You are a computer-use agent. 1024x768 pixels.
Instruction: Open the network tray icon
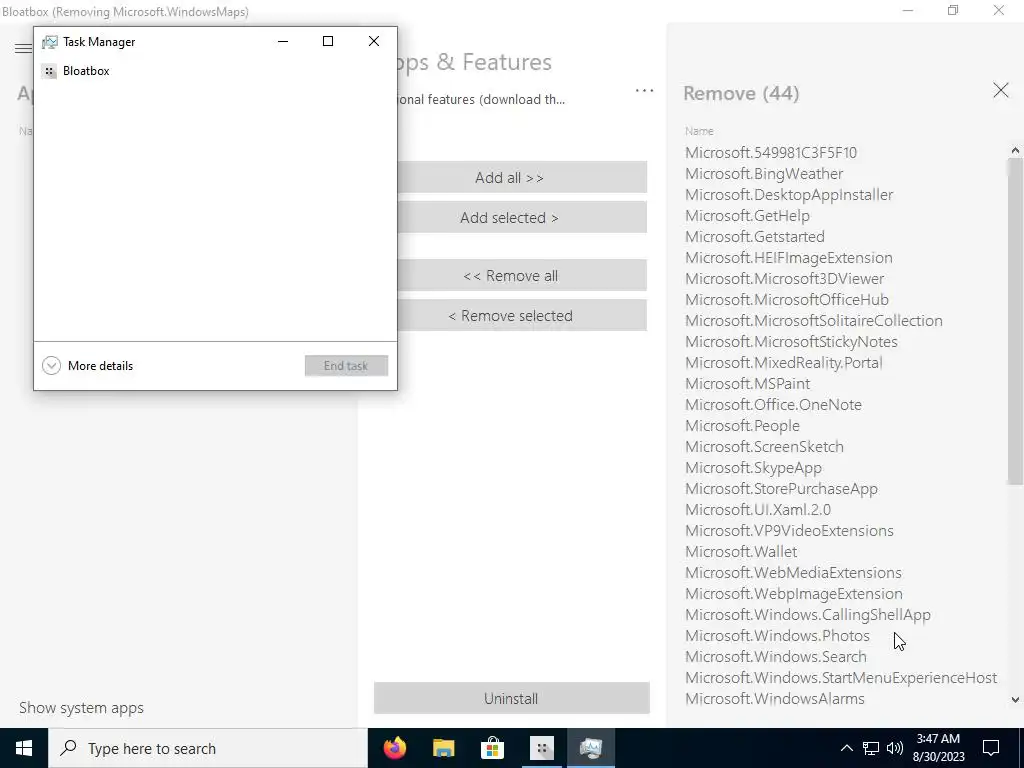coord(871,748)
